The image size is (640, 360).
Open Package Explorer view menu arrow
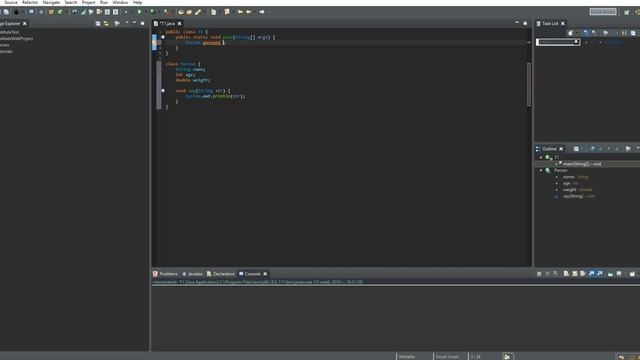click(127, 23)
